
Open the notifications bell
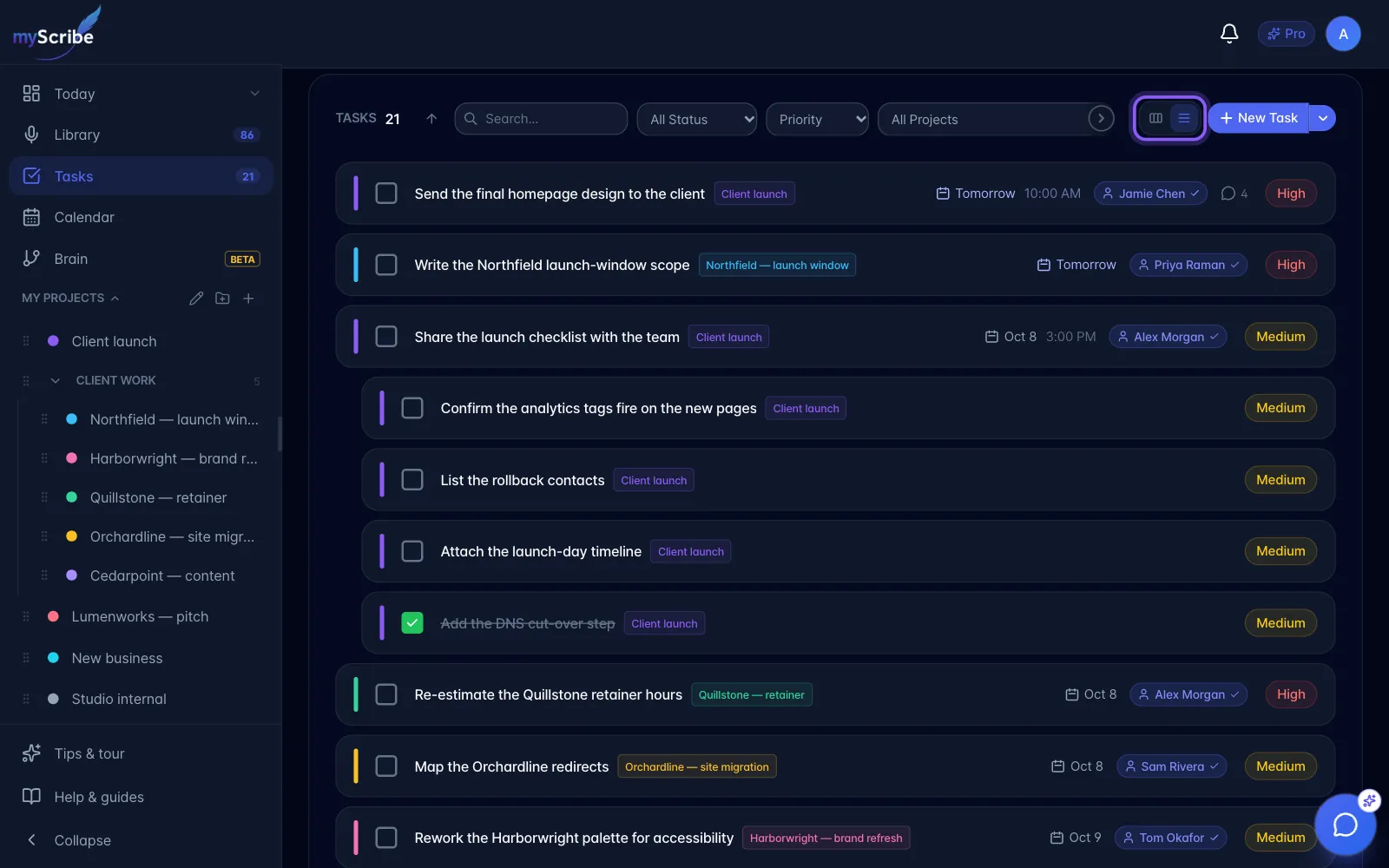pyautogui.click(x=1229, y=34)
